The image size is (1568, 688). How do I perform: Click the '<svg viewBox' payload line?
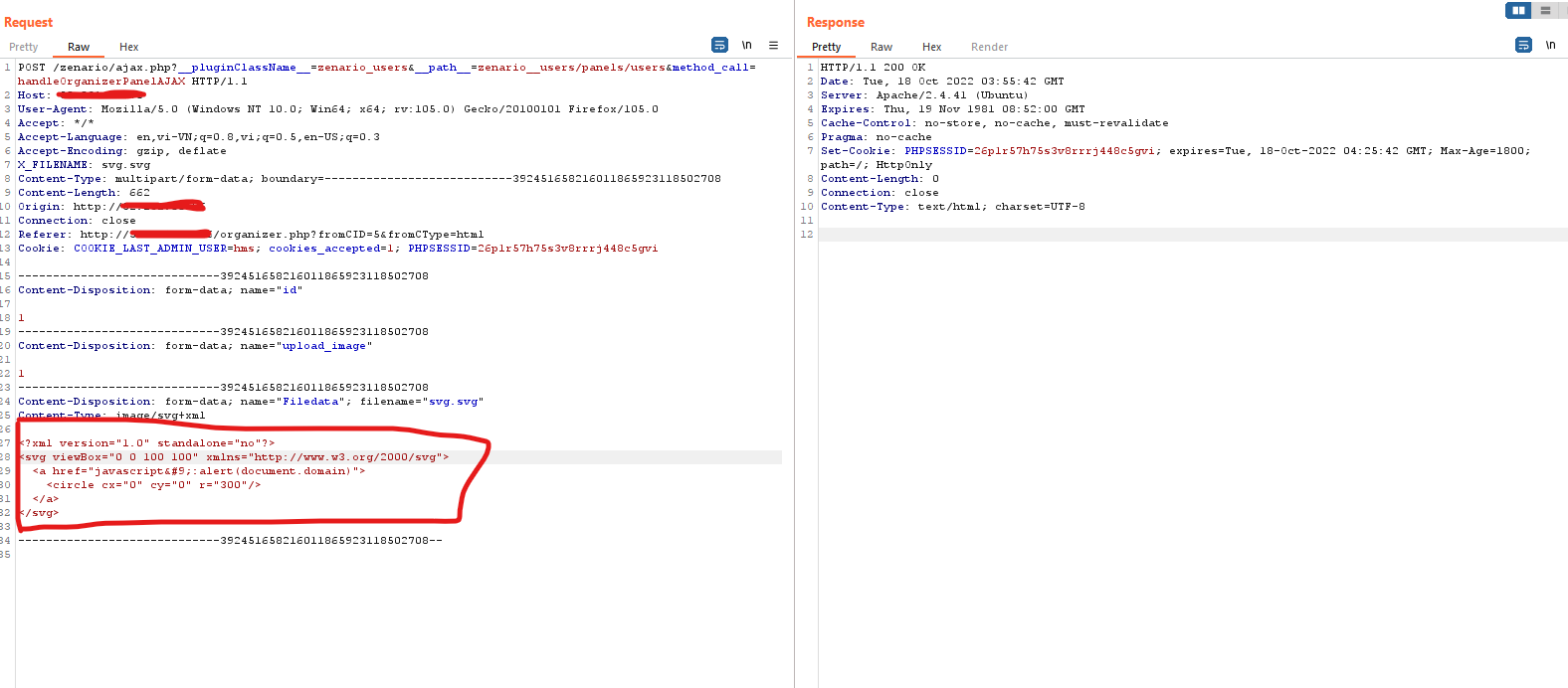pyautogui.click(x=234, y=457)
